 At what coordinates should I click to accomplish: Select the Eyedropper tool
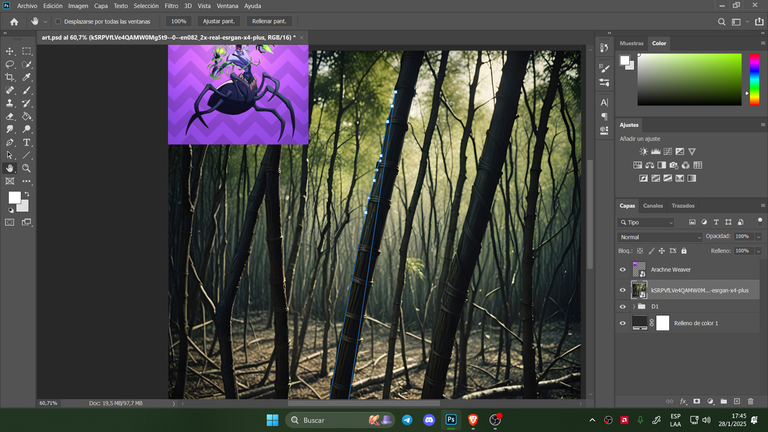[x=26, y=77]
